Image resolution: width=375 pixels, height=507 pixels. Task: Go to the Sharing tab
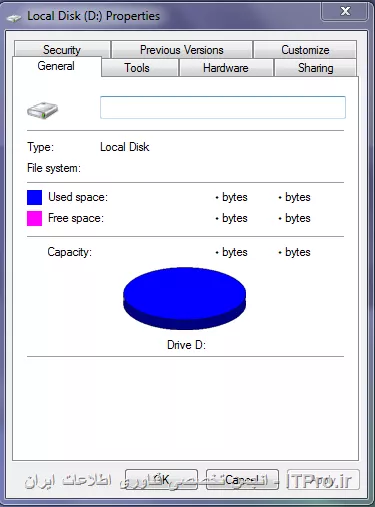[315, 68]
